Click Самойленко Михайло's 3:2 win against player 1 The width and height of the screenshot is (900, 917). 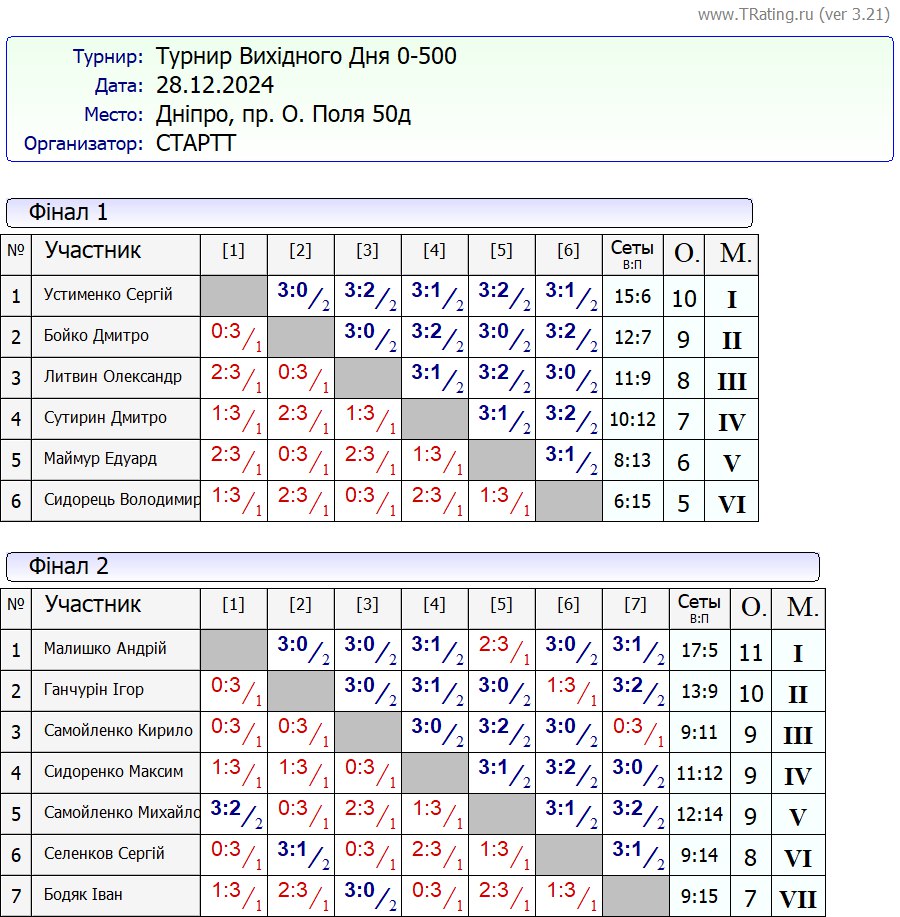233,815
